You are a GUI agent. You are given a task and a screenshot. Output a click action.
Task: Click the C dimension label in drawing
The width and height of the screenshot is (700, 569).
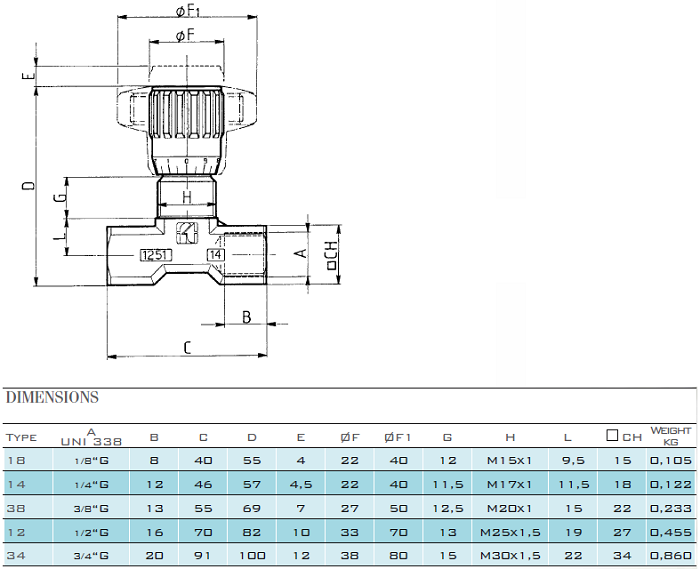pyautogui.click(x=188, y=348)
